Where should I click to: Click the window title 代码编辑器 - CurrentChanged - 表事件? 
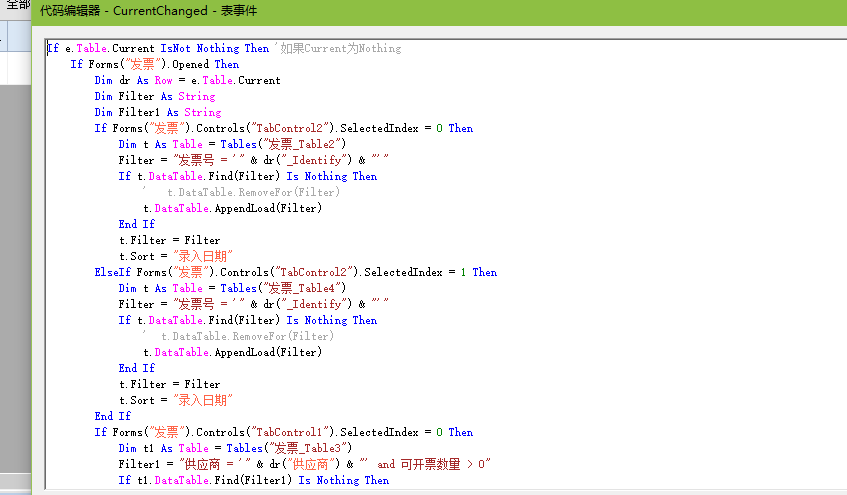tap(149, 11)
